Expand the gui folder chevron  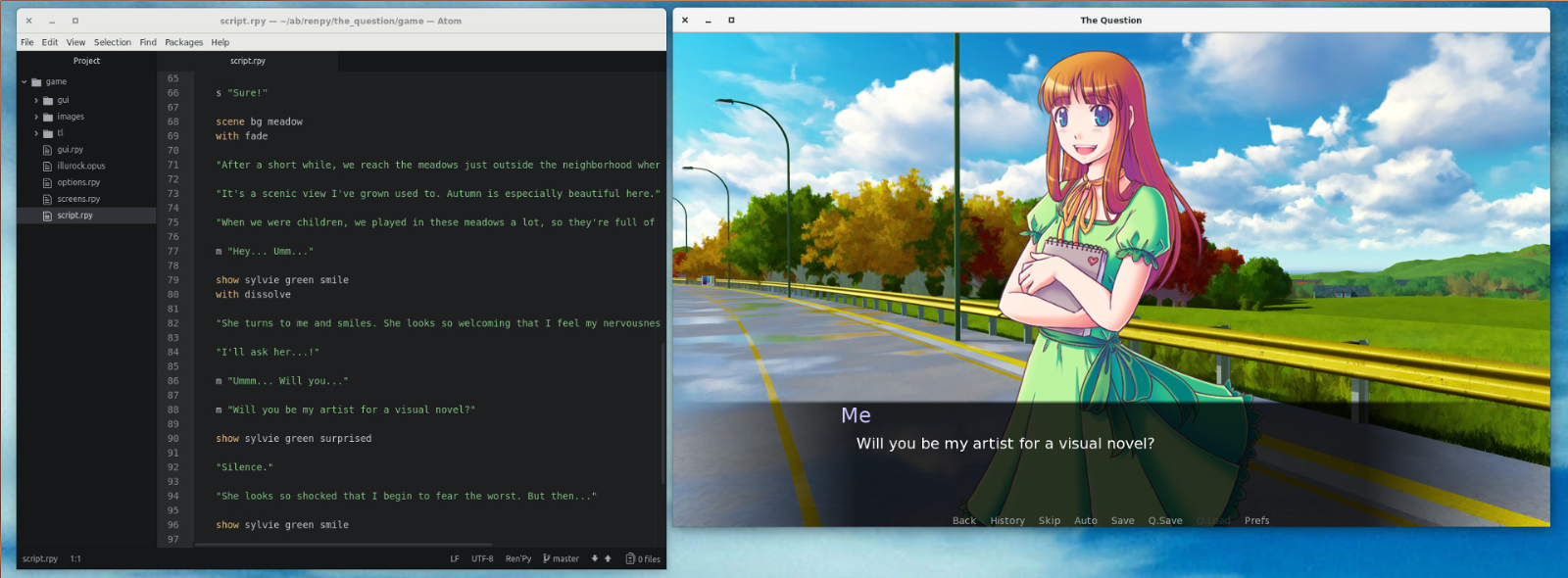(36, 101)
